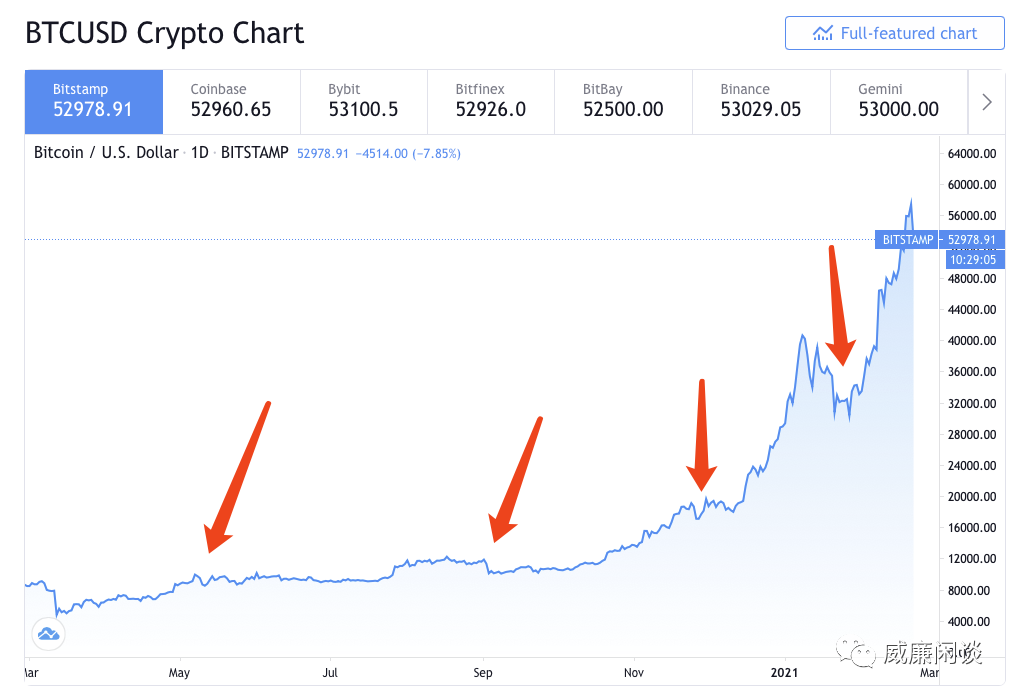Click the chart icon in Full-featured chart button
Image resolution: width=1015 pixels, height=697 pixels.
823,33
